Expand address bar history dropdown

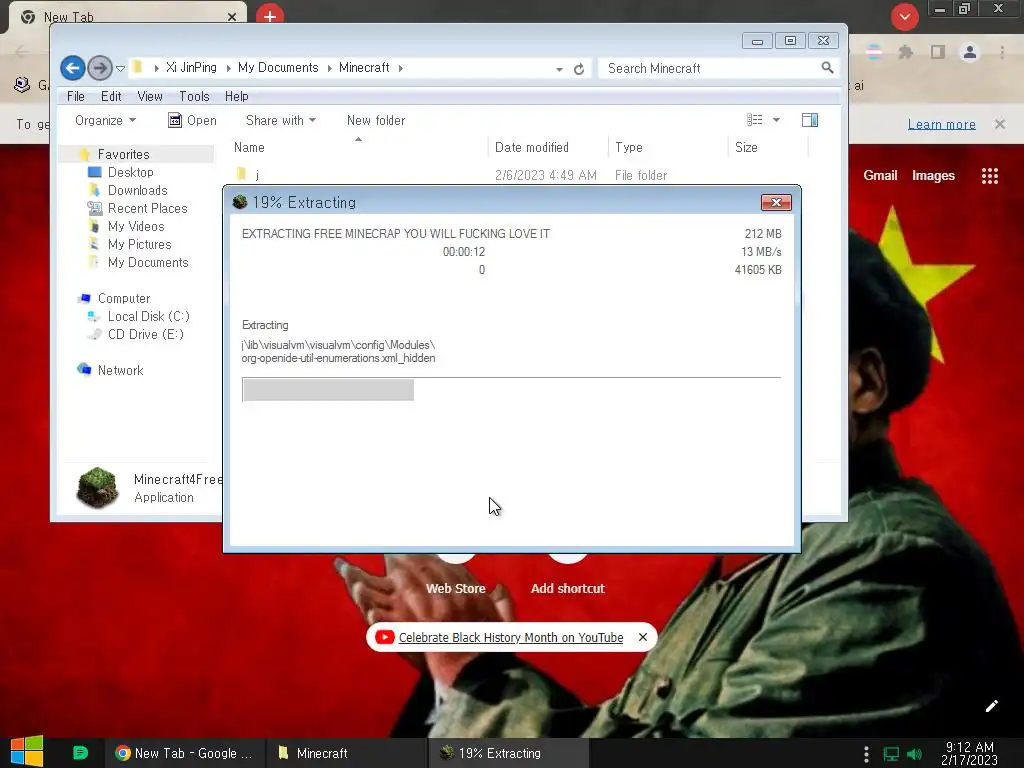pos(560,69)
